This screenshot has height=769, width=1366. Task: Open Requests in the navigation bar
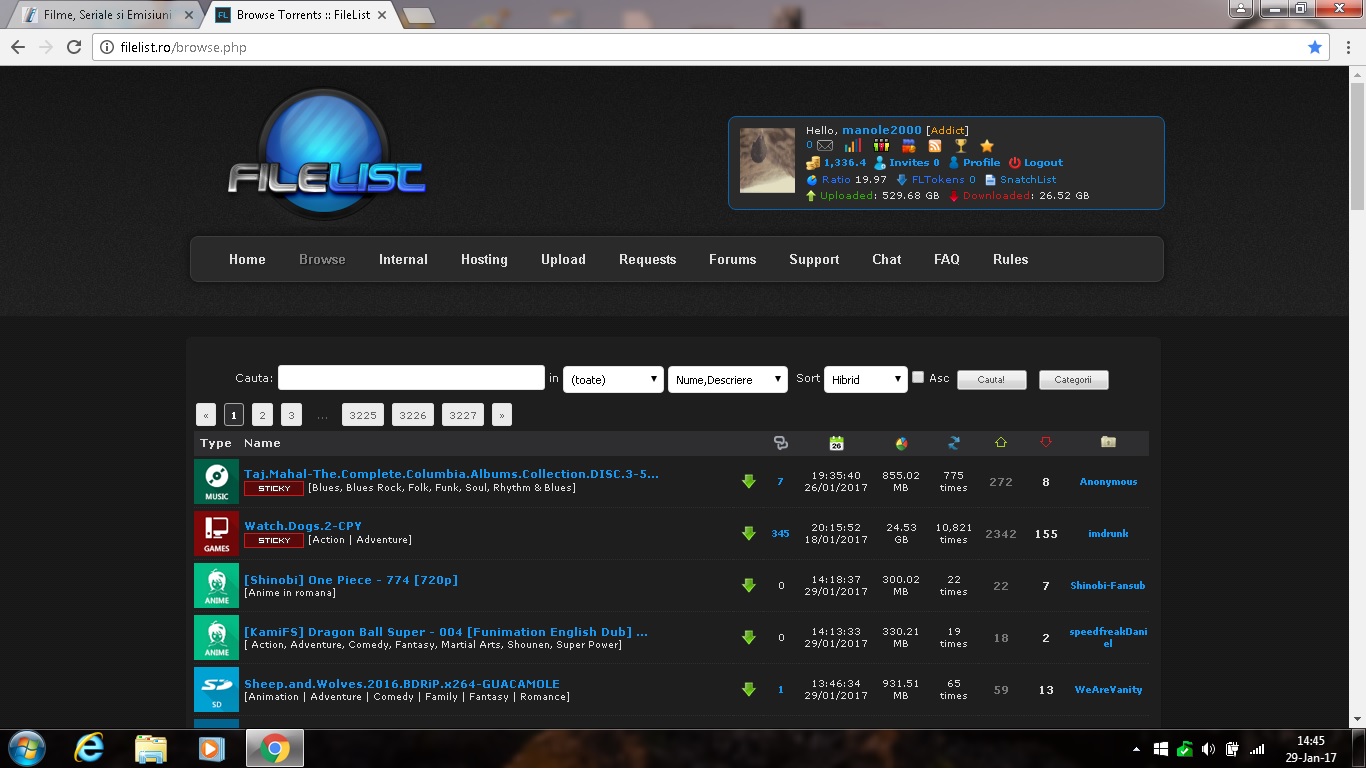pyautogui.click(x=648, y=259)
